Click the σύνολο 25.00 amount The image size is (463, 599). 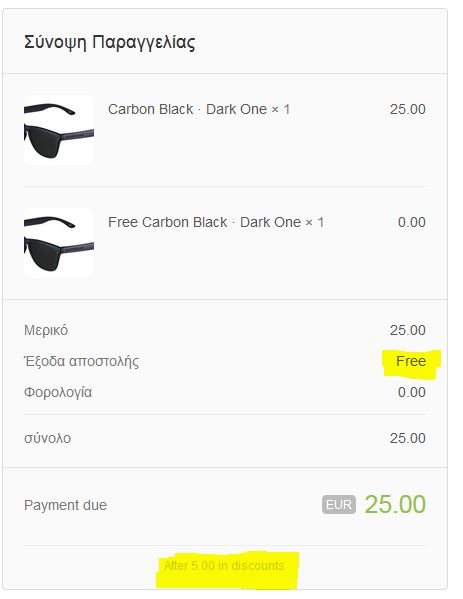[x=408, y=438]
